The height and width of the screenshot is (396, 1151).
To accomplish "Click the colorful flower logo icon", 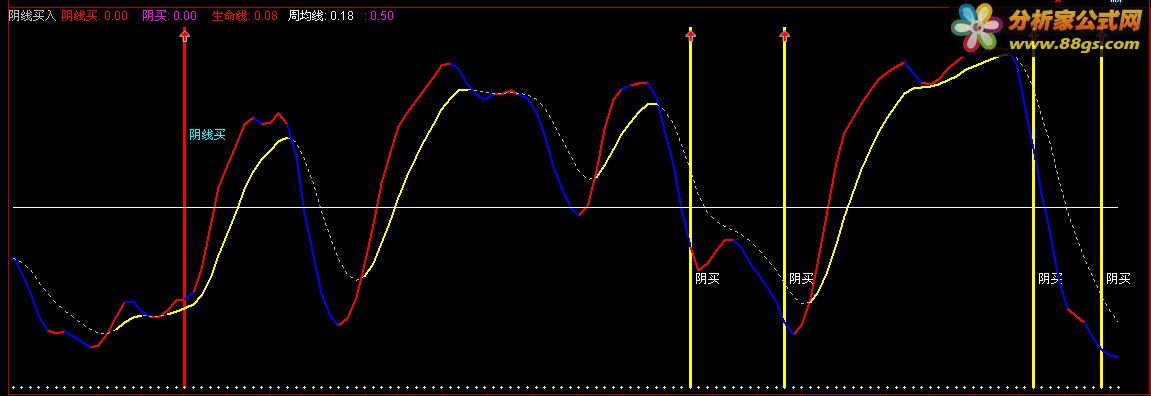I will [977, 28].
